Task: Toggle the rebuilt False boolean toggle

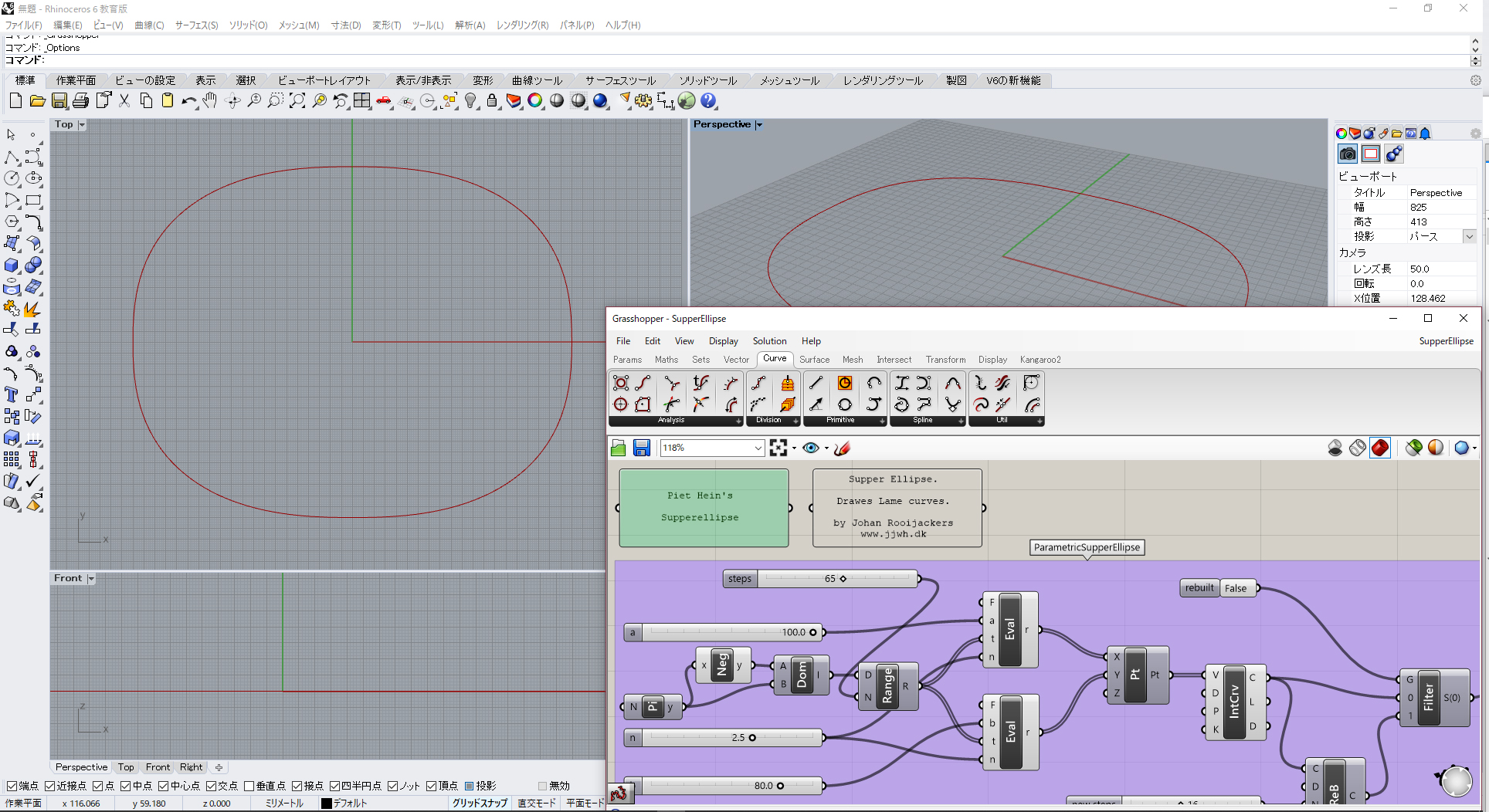Action: (1236, 588)
